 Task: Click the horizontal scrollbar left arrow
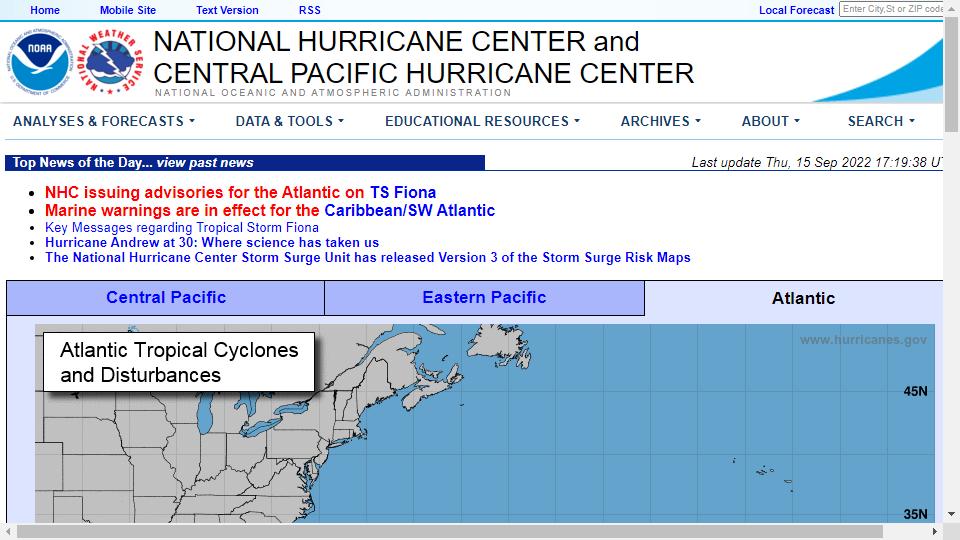pos(9,531)
